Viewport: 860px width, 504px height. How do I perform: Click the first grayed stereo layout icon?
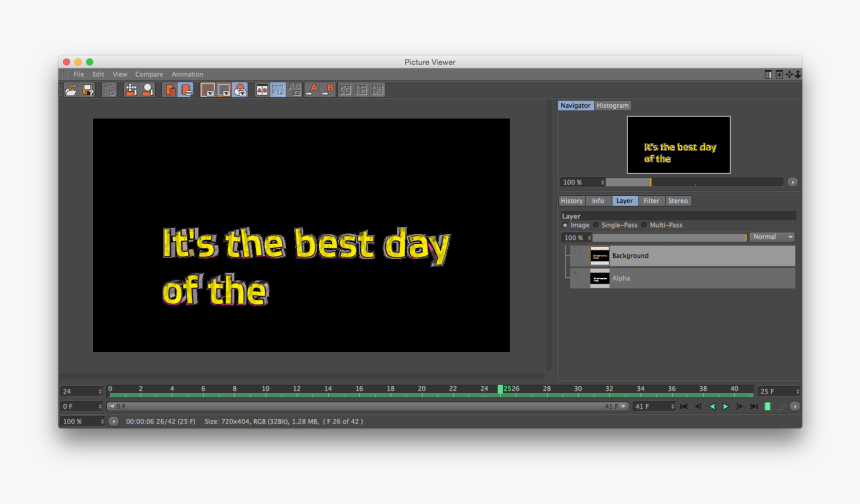(x=344, y=90)
